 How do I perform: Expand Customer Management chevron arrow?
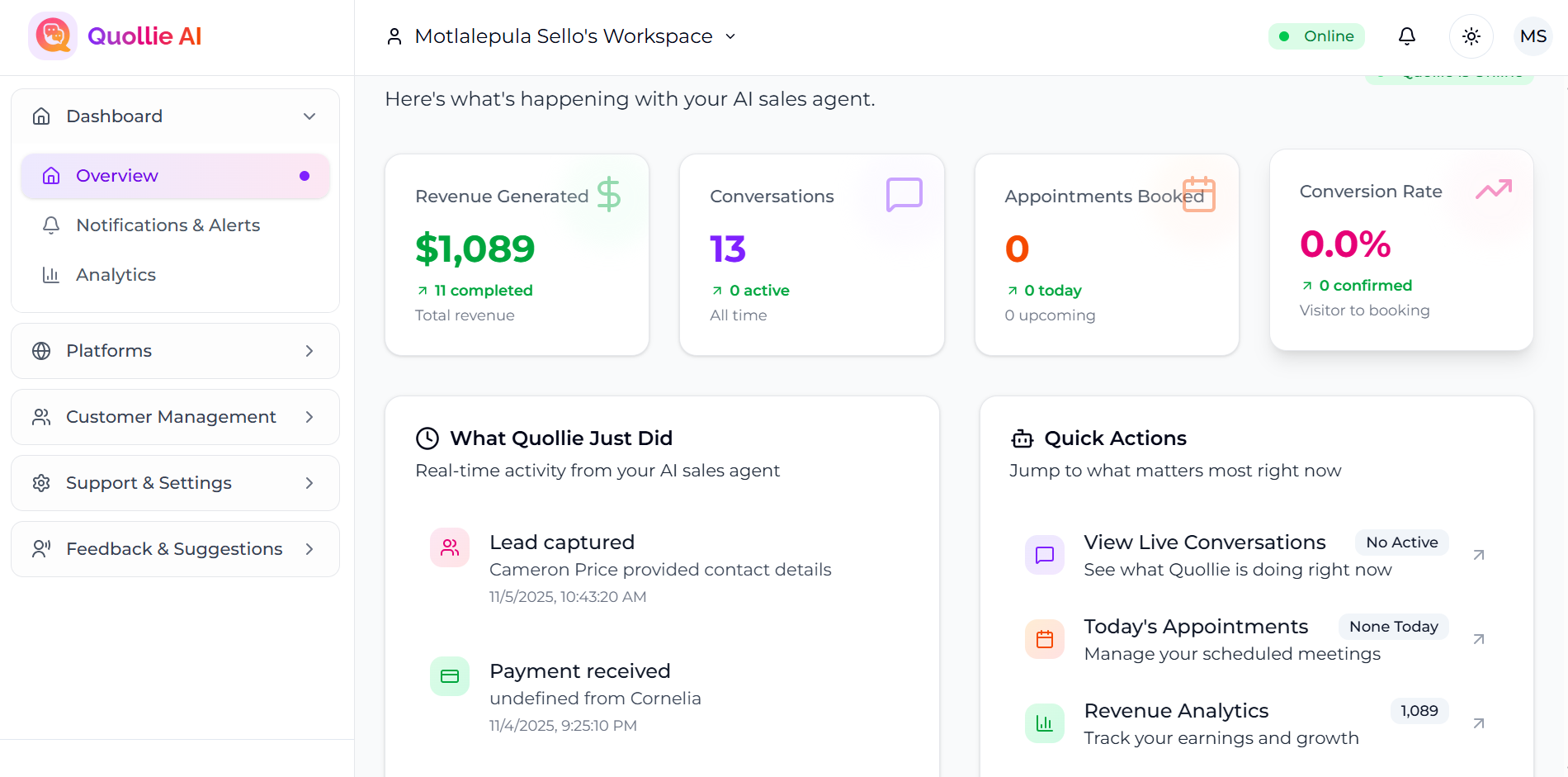(x=309, y=417)
